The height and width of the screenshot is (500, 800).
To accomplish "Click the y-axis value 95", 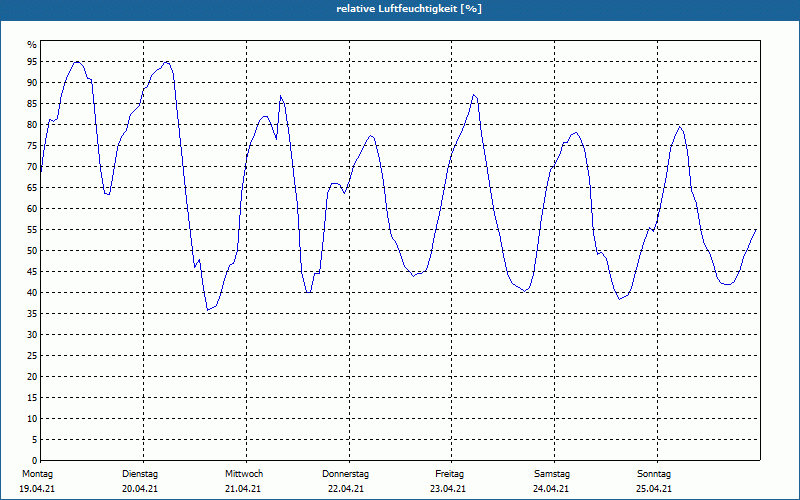I will point(32,62).
